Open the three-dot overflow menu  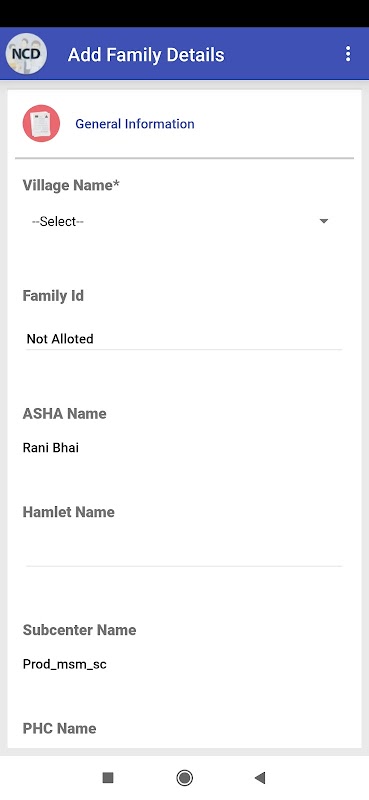click(348, 54)
